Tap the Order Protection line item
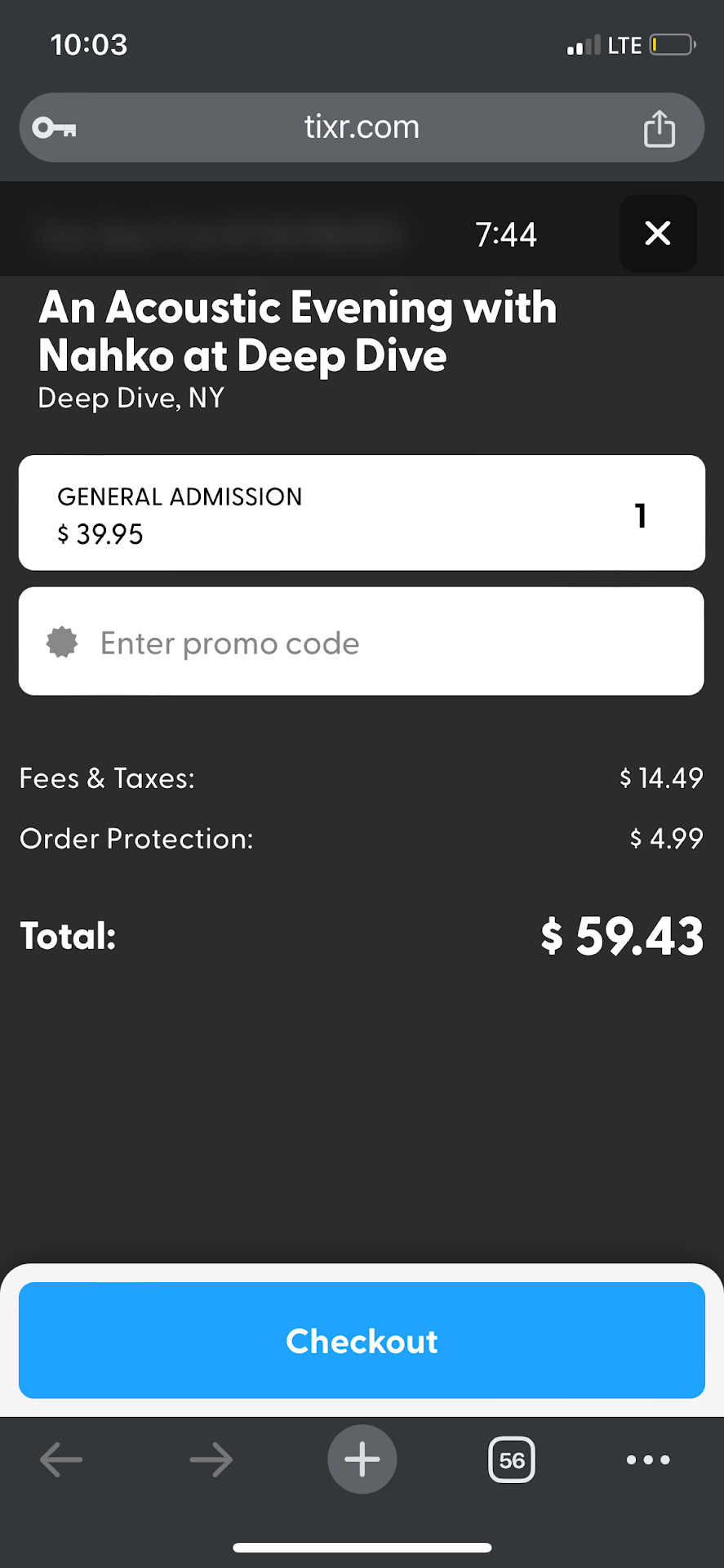The image size is (724, 1568). coord(136,839)
